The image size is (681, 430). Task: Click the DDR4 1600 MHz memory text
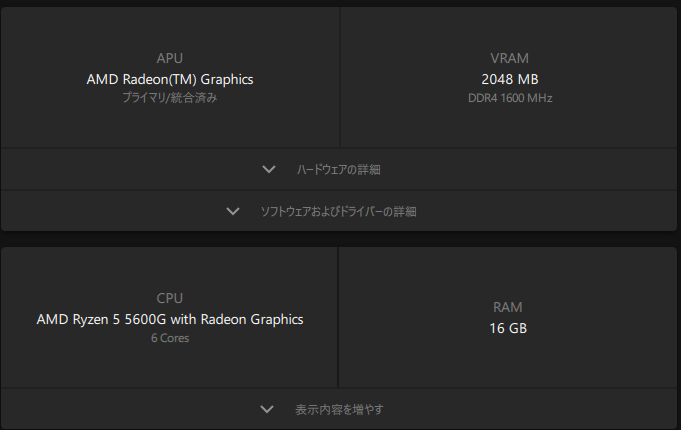tap(510, 98)
